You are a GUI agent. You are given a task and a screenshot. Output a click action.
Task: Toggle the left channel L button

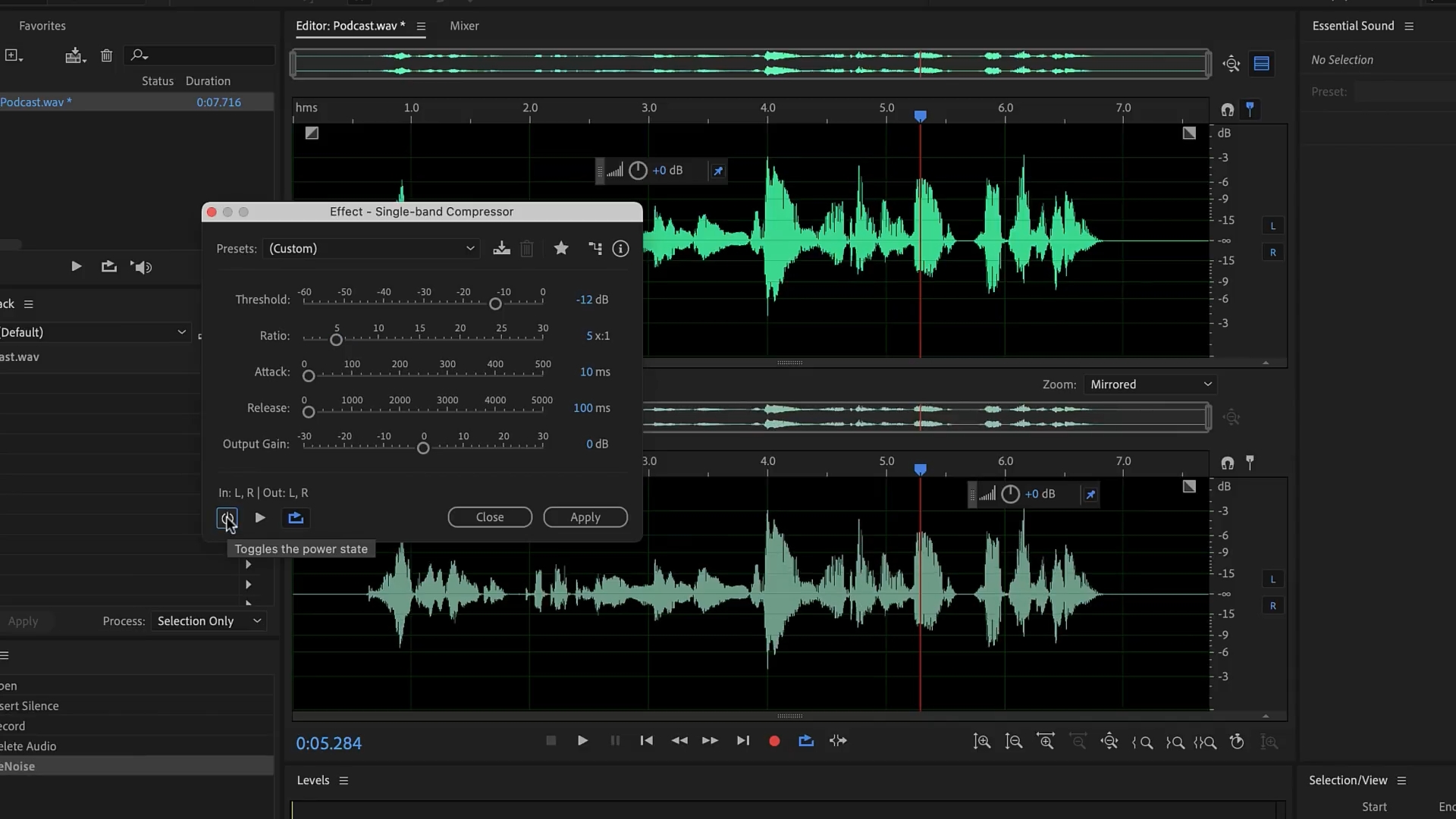click(x=1273, y=226)
